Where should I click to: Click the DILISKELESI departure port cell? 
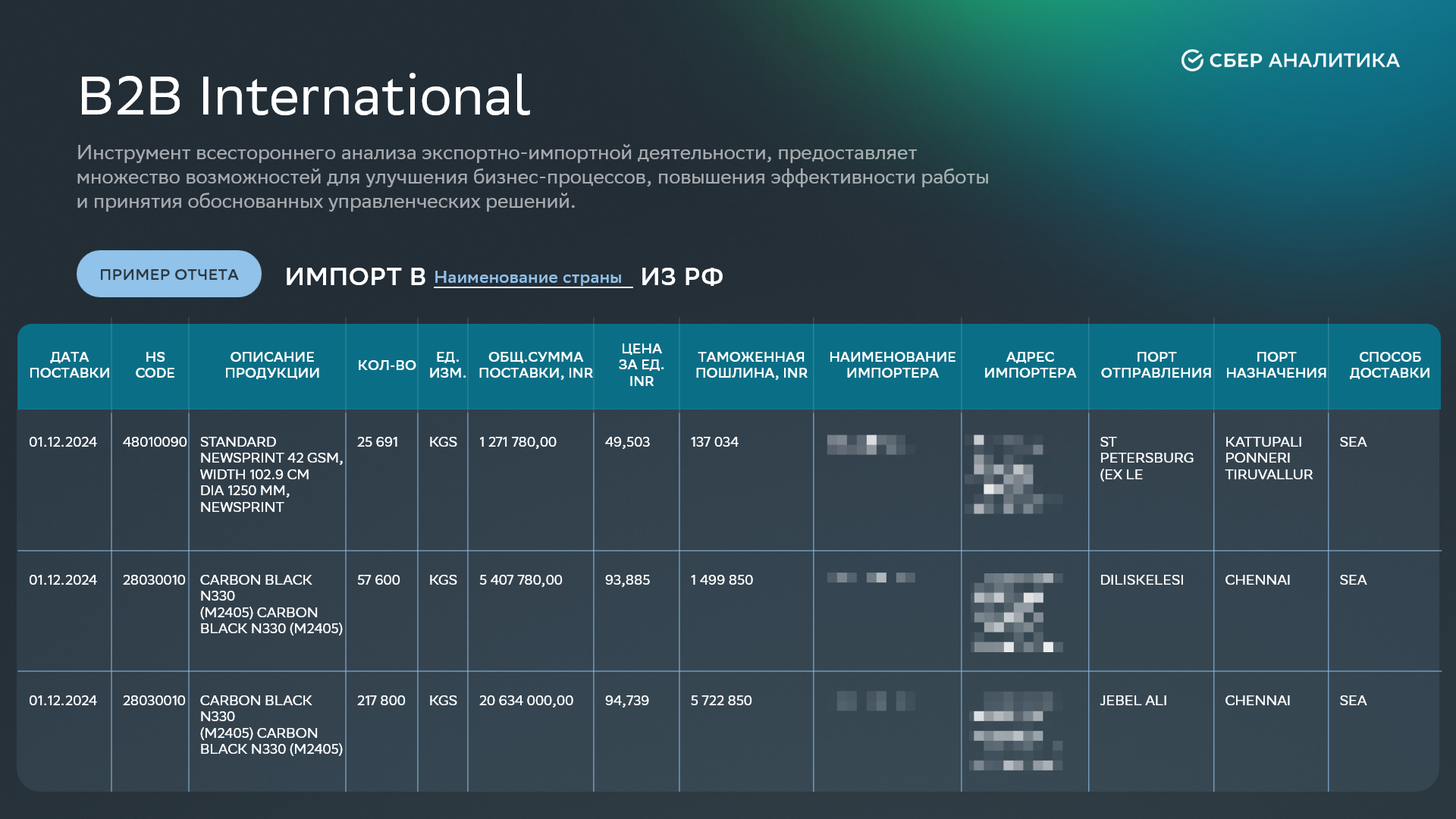1141,580
